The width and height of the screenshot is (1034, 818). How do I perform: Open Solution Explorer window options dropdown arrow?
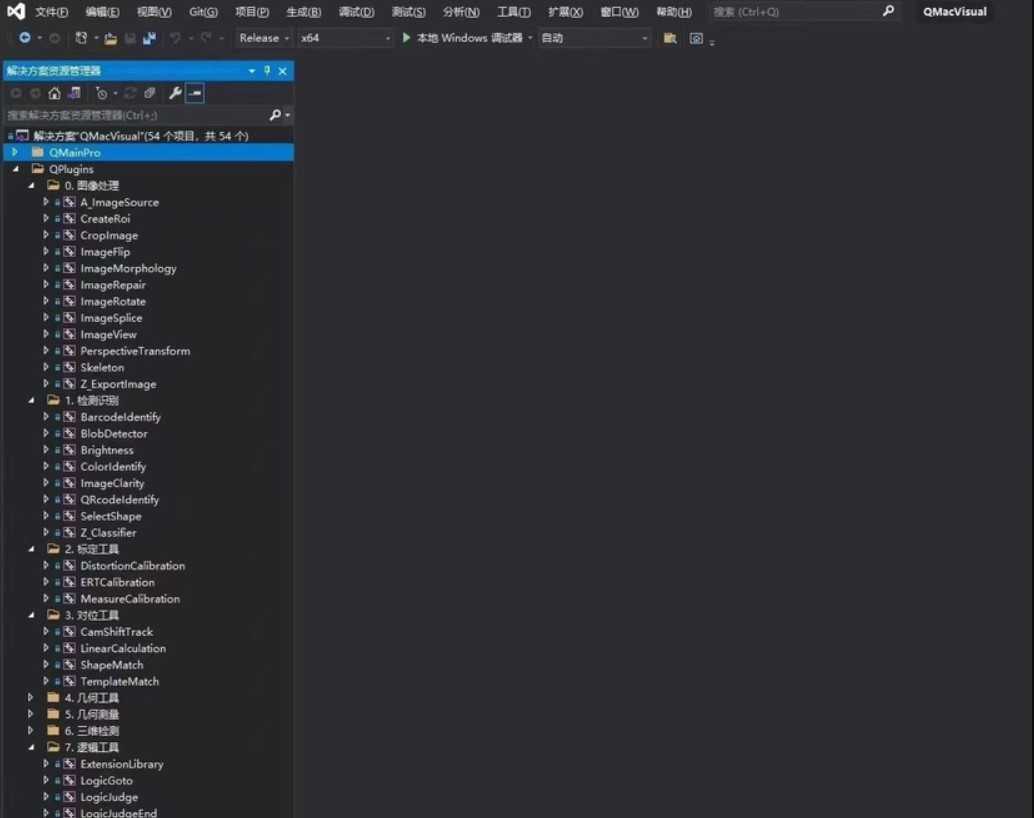pyautogui.click(x=252, y=71)
